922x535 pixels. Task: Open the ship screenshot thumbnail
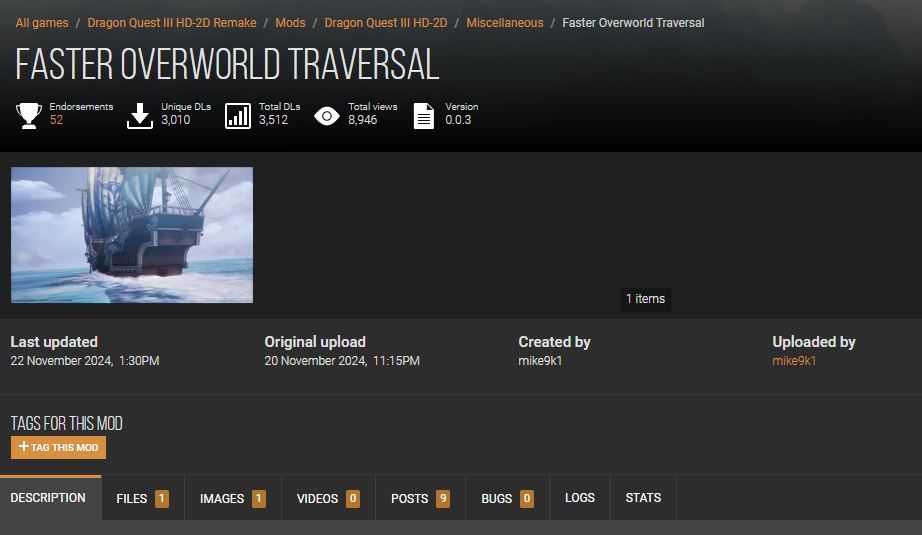132,235
